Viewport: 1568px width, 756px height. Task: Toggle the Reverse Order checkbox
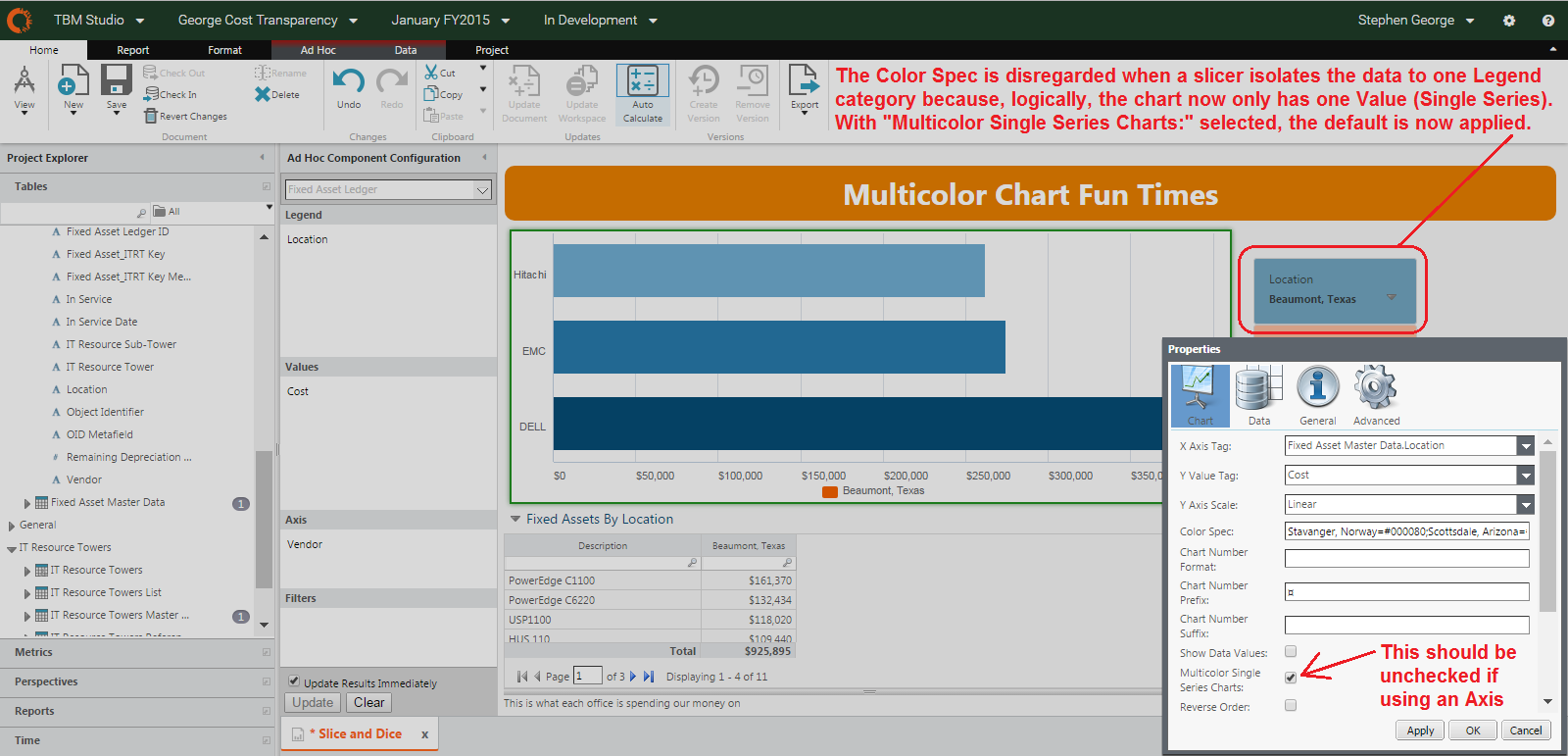click(x=1291, y=705)
